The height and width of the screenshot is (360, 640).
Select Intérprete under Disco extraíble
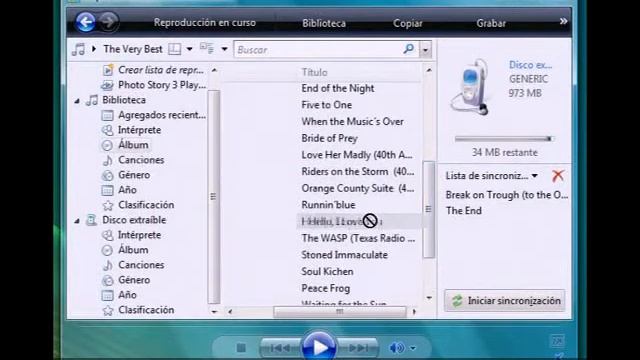tap(140, 235)
